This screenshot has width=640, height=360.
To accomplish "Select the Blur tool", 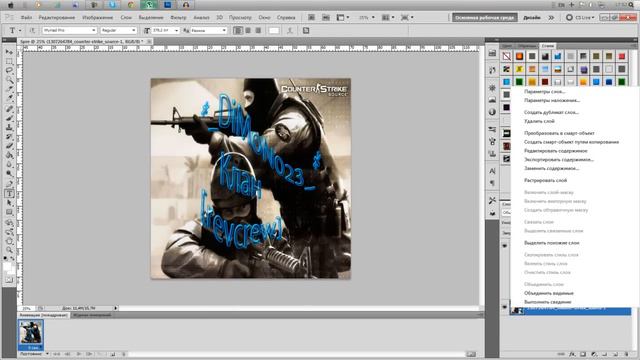I will point(9,164).
